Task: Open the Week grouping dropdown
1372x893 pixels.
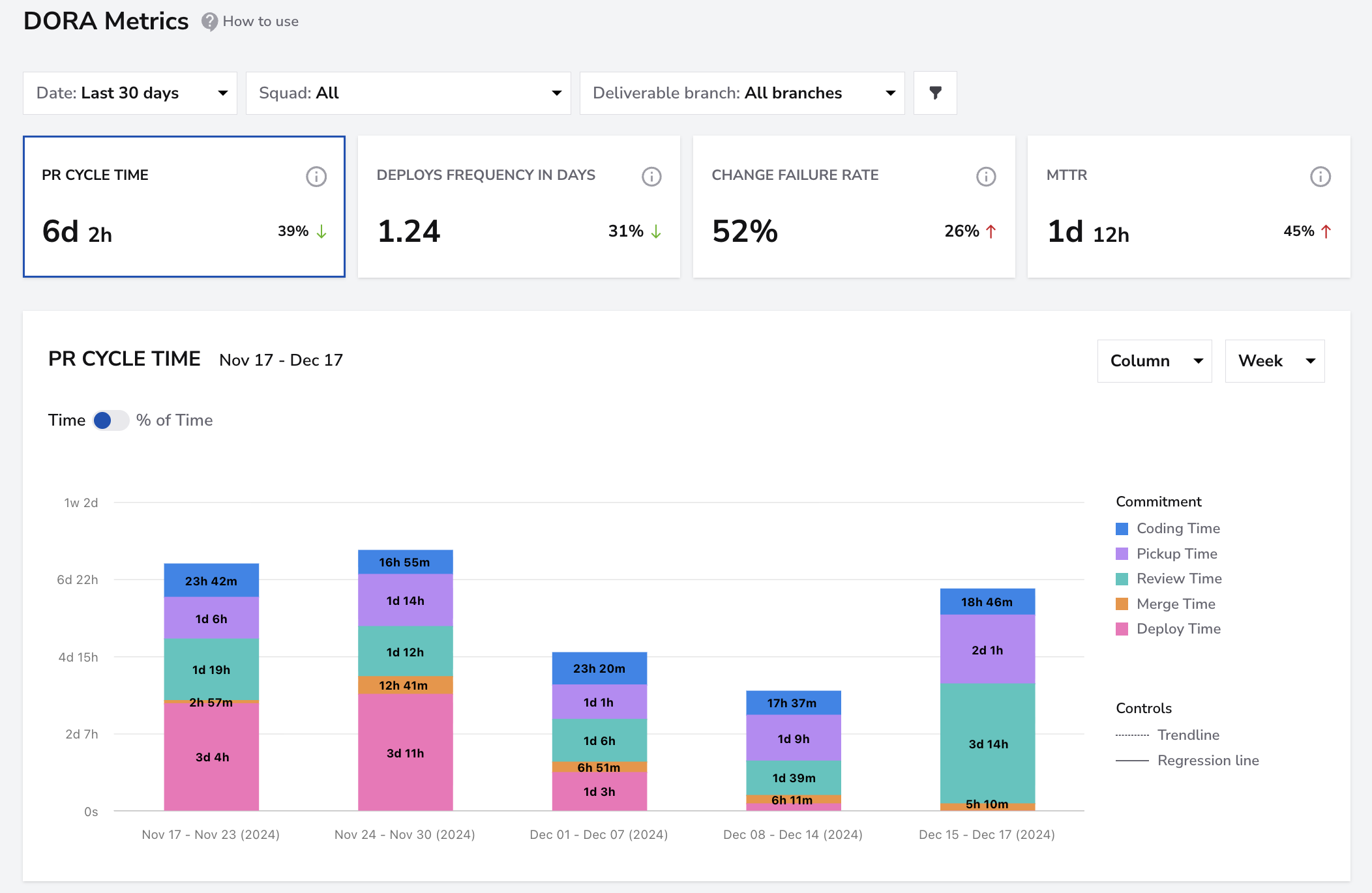Action: tap(1275, 361)
